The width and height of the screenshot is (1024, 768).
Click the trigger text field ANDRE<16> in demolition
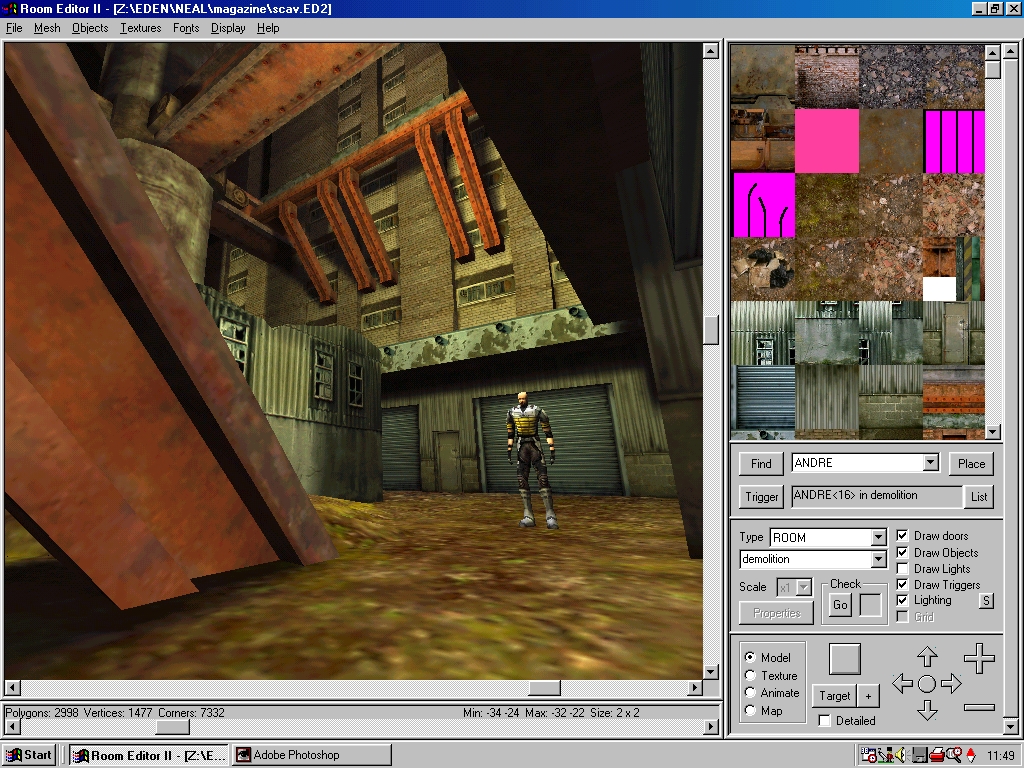[x=876, y=496]
